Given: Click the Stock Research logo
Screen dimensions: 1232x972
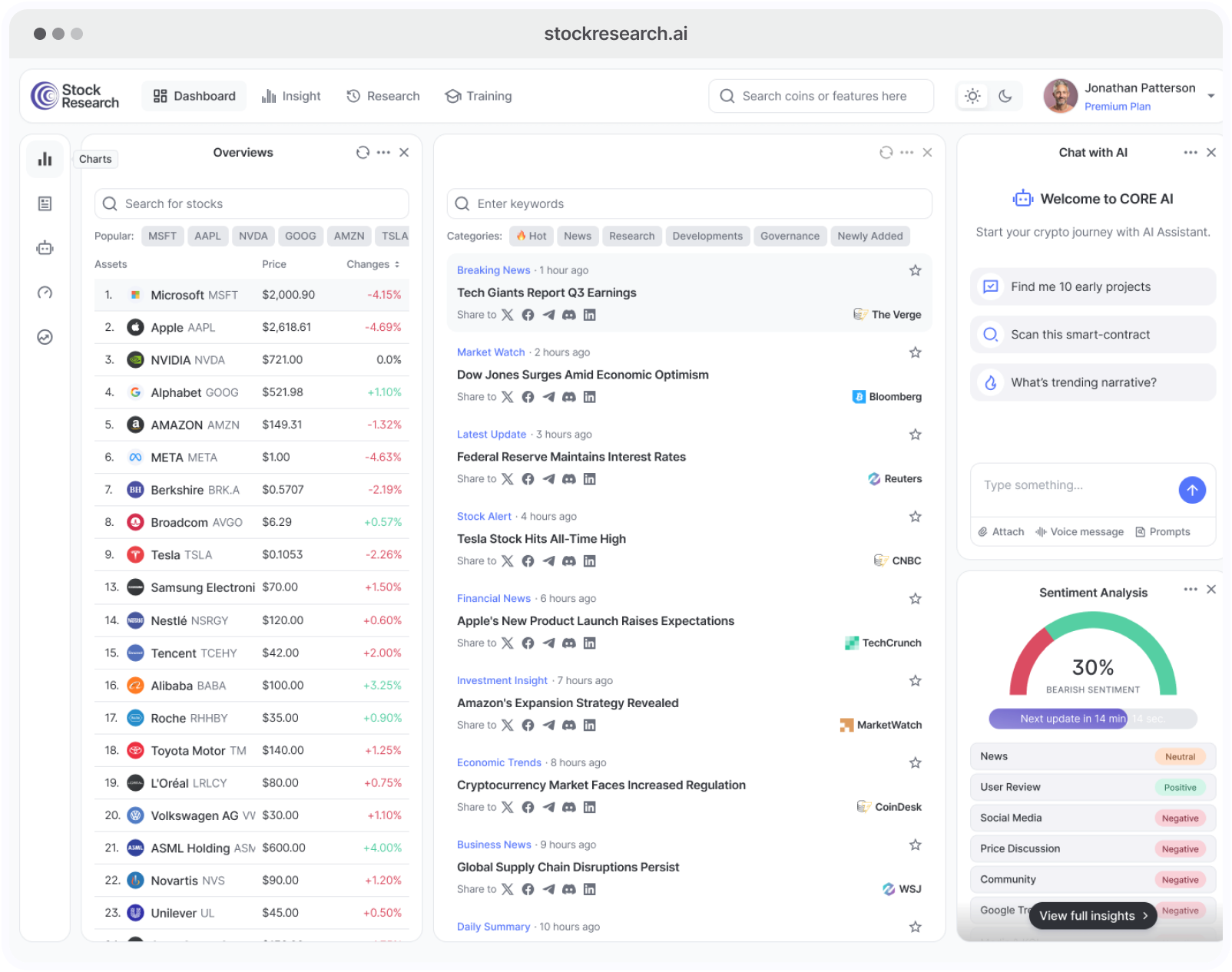Looking at the screenshot, I should tap(75, 96).
